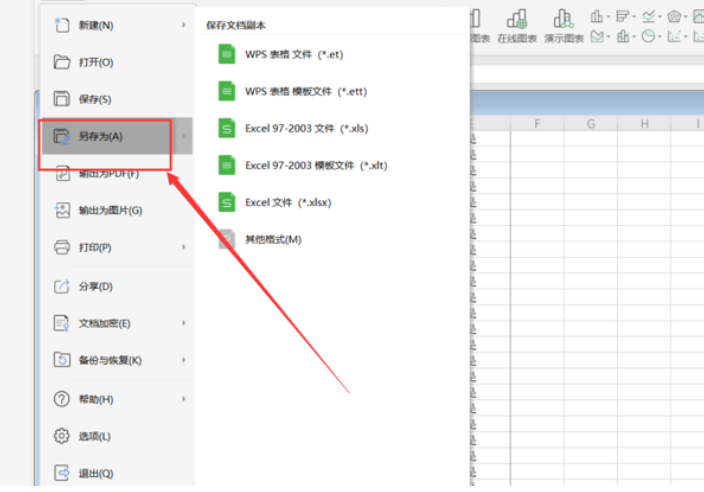Open the column chart dropdown arrow
The width and height of the screenshot is (704, 492).
608,17
